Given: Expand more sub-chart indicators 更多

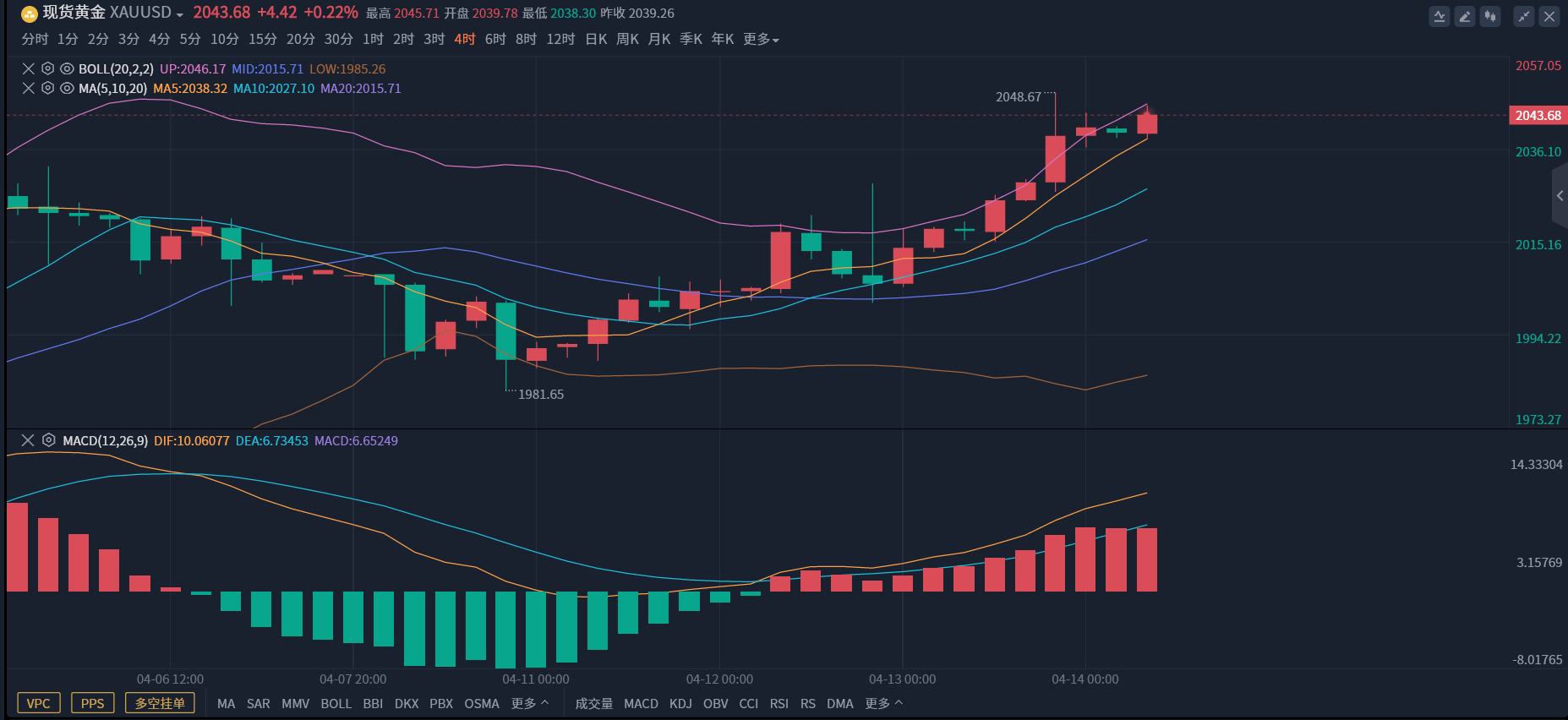Looking at the screenshot, I should pyautogui.click(x=884, y=703).
